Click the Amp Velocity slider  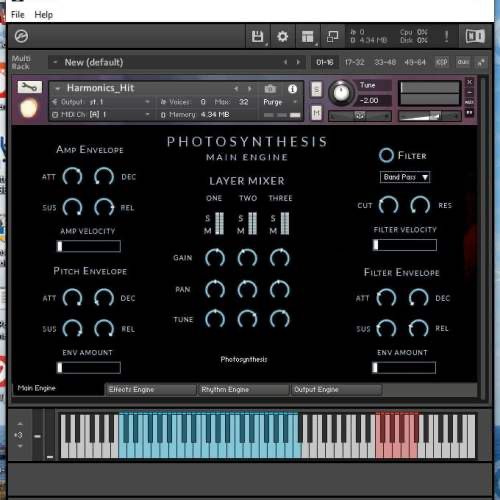tap(89, 246)
